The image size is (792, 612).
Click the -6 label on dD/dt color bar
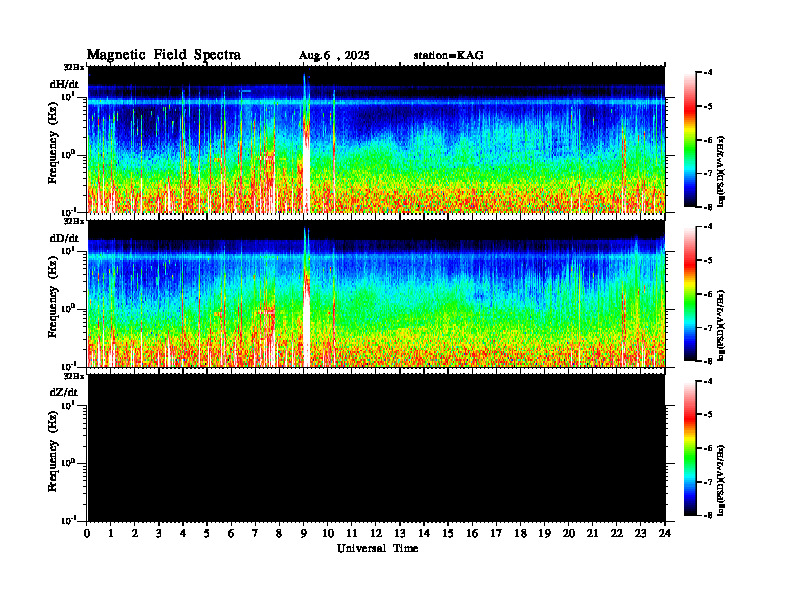[x=708, y=294]
